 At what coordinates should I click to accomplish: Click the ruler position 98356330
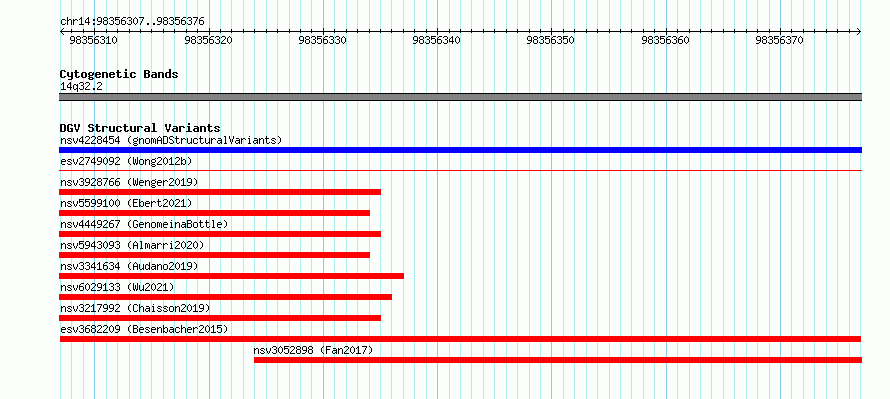pyautogui.click(x=322, y=41)
